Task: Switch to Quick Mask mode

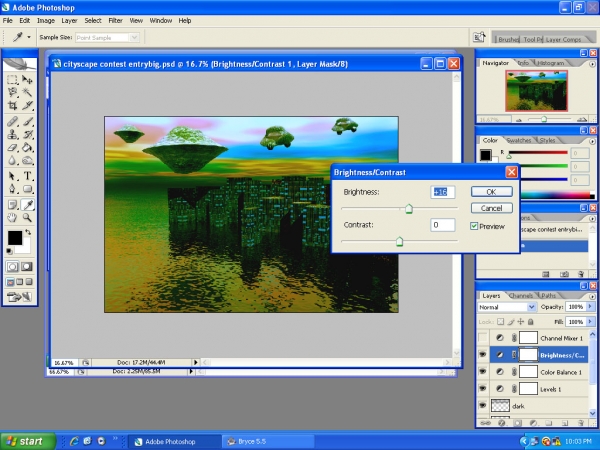Action: click(26, 266)
